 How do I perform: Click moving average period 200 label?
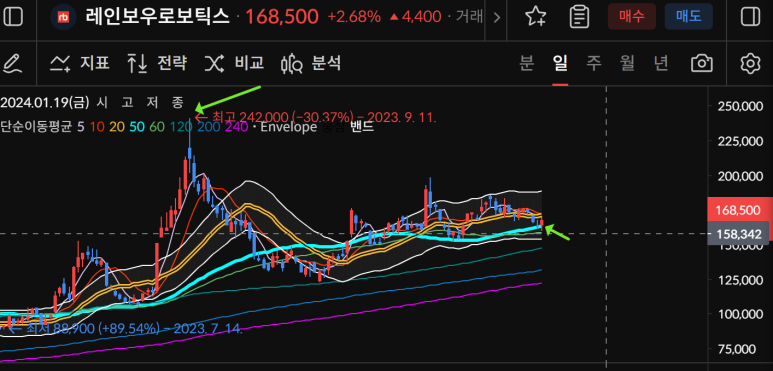click(208, 127)
